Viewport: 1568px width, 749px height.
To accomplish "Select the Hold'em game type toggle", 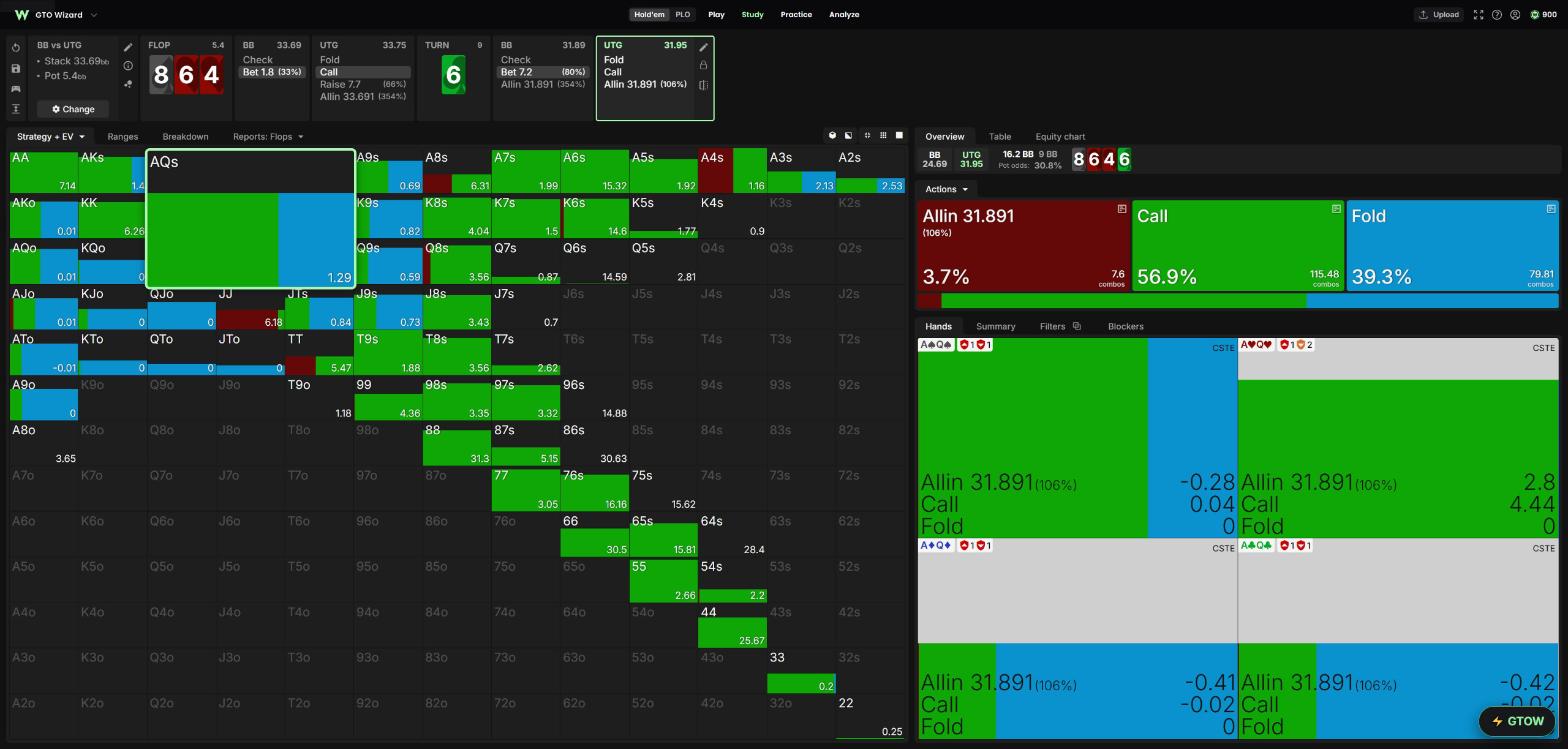I will tap(649, 15).
